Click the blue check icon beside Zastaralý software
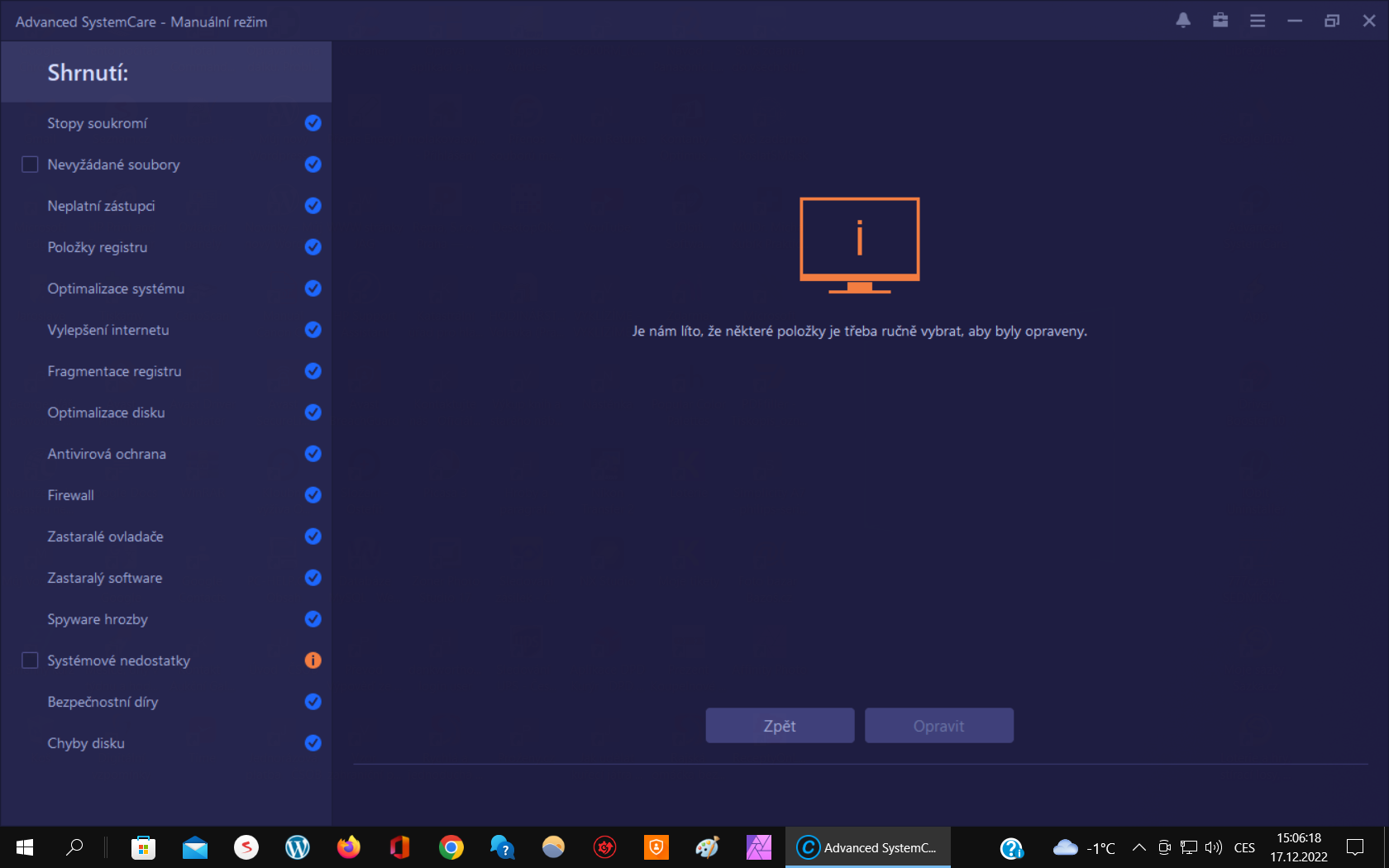1389x868 pixels. (313, 578)
